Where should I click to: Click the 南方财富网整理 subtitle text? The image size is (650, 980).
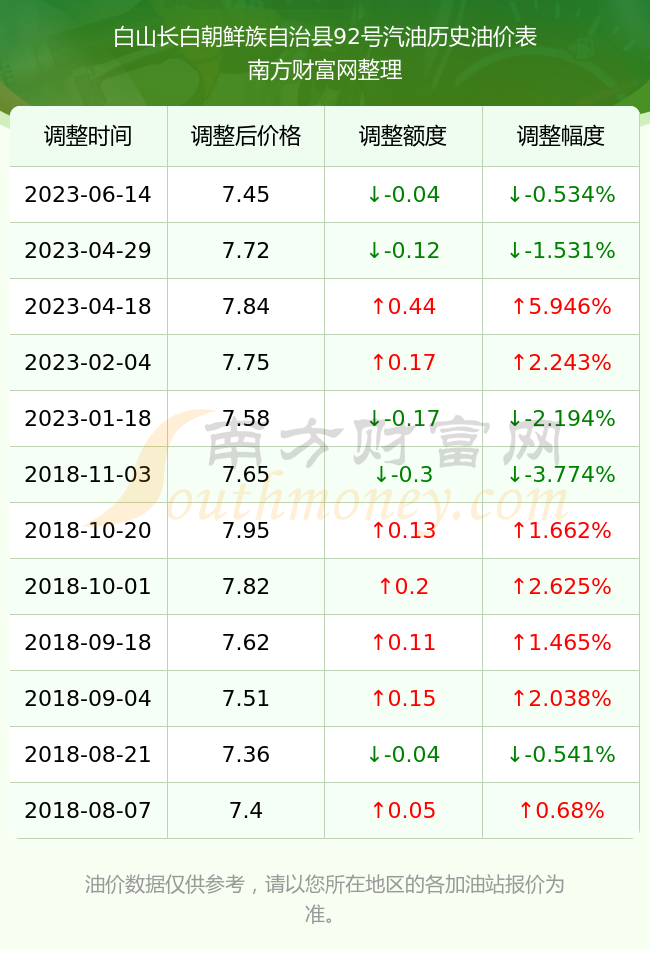click(325, 70)
